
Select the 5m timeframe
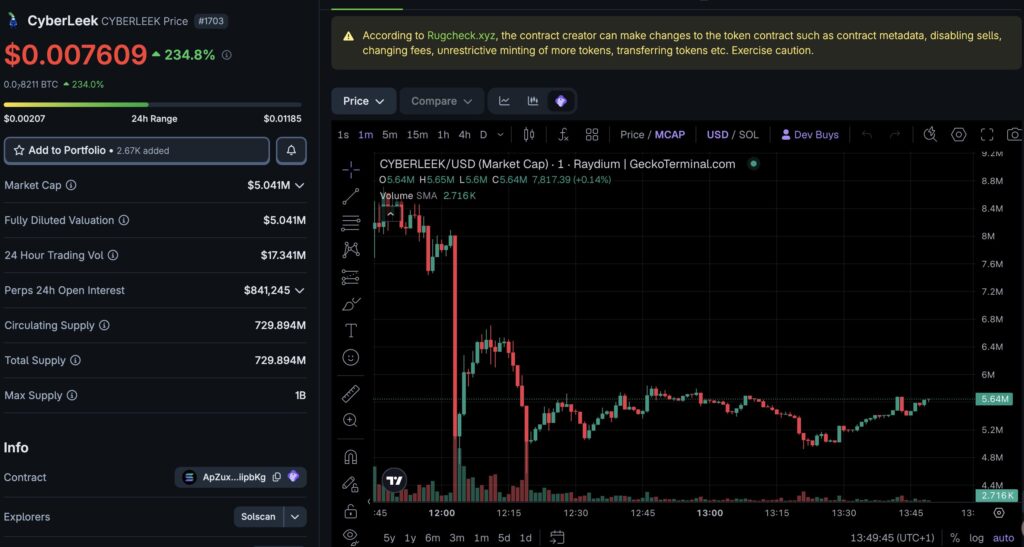pyautogui.click(x=390, y=134)
